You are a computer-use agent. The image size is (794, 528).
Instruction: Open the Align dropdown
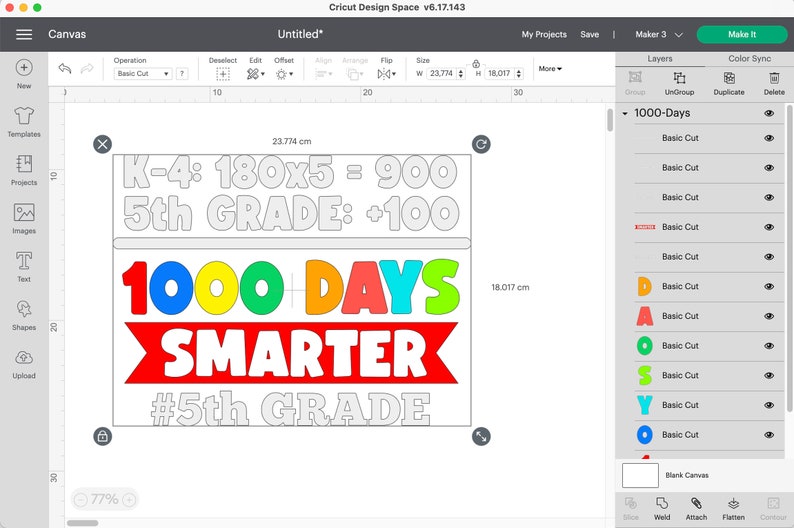(x=324, y=74)
